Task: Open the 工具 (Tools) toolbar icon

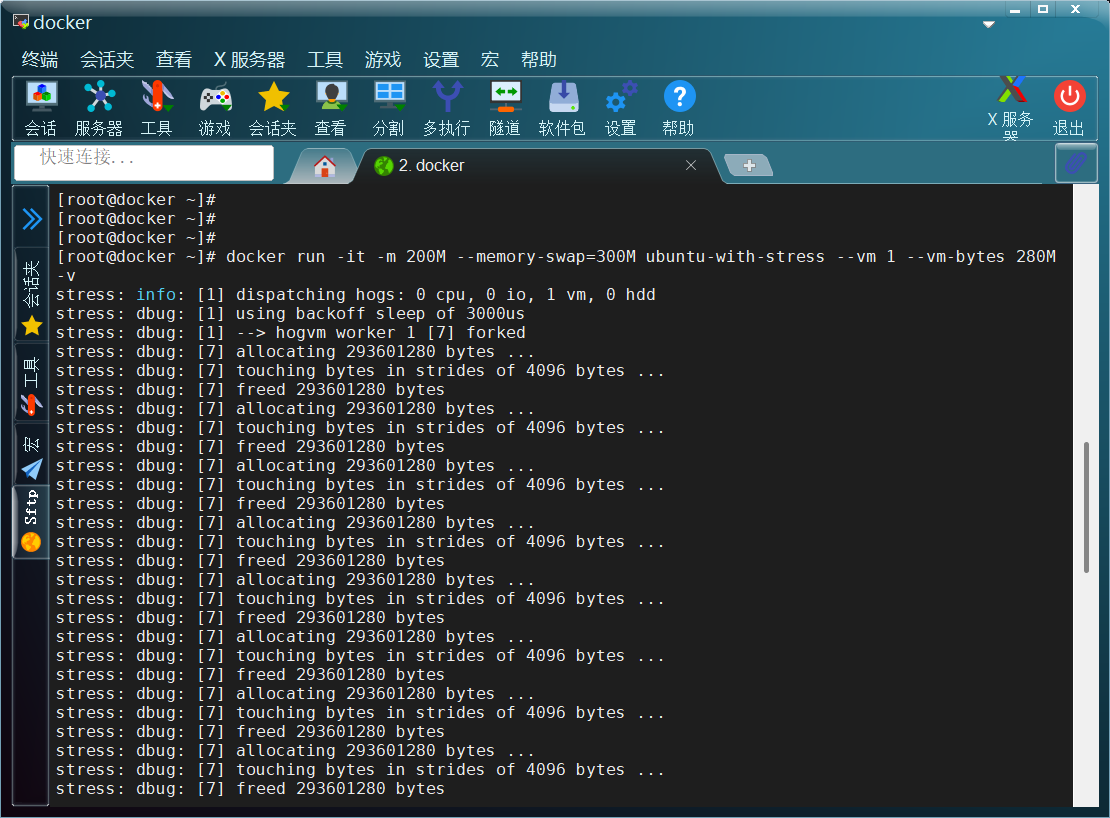Action: click(156, 108)
